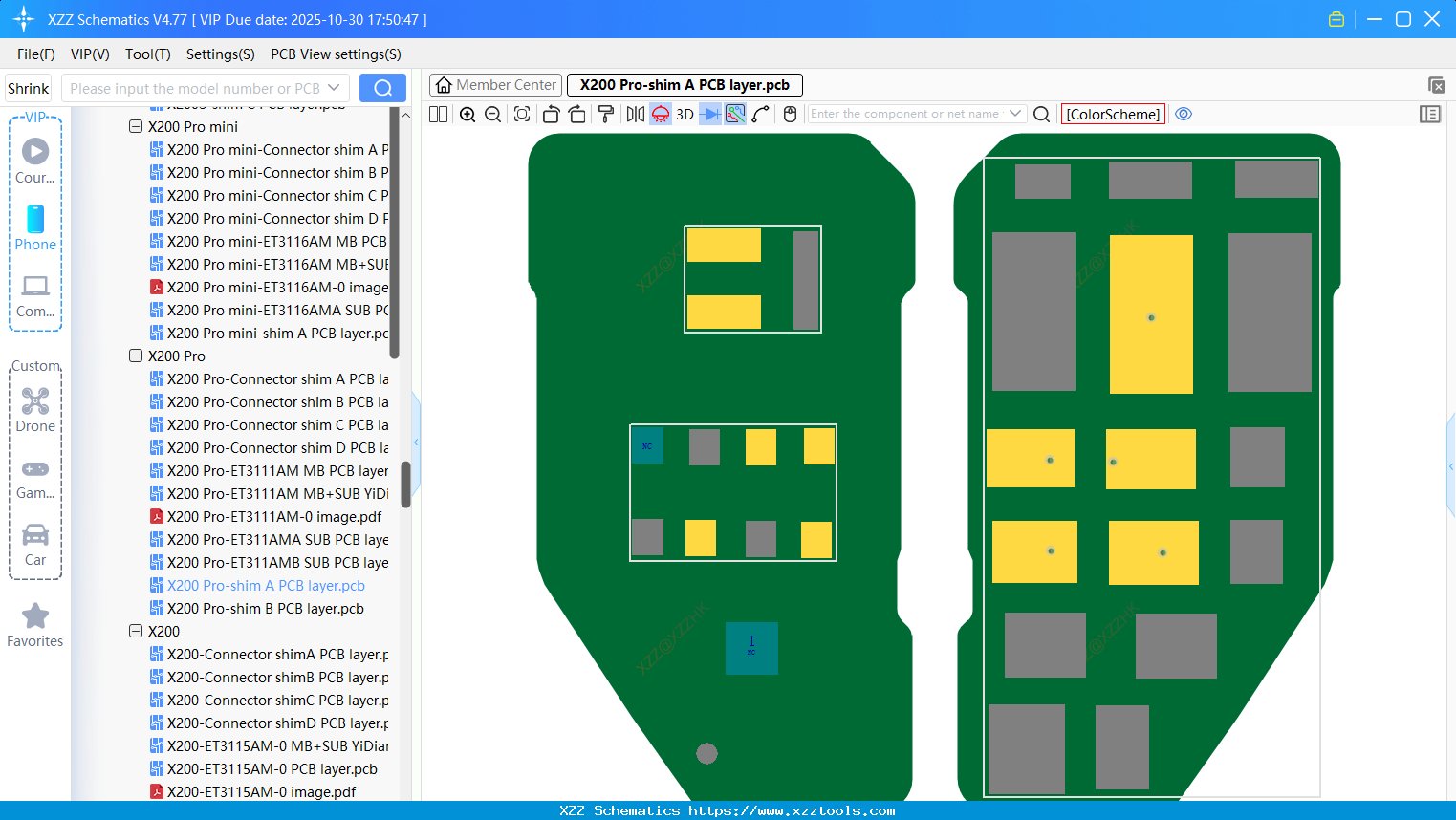Click the mirror flip board icon
1456x820 pixels.
(x=634, y=114)
